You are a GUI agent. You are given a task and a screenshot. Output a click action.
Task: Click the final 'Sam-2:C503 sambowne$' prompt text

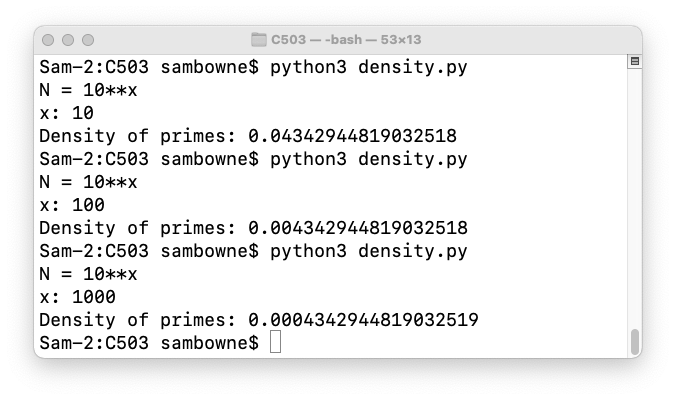148,343
